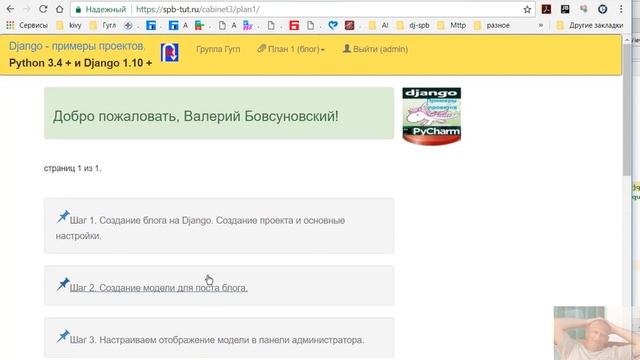
Task: Open the Сервисы apps shortcut
Action: click(27, 25)
